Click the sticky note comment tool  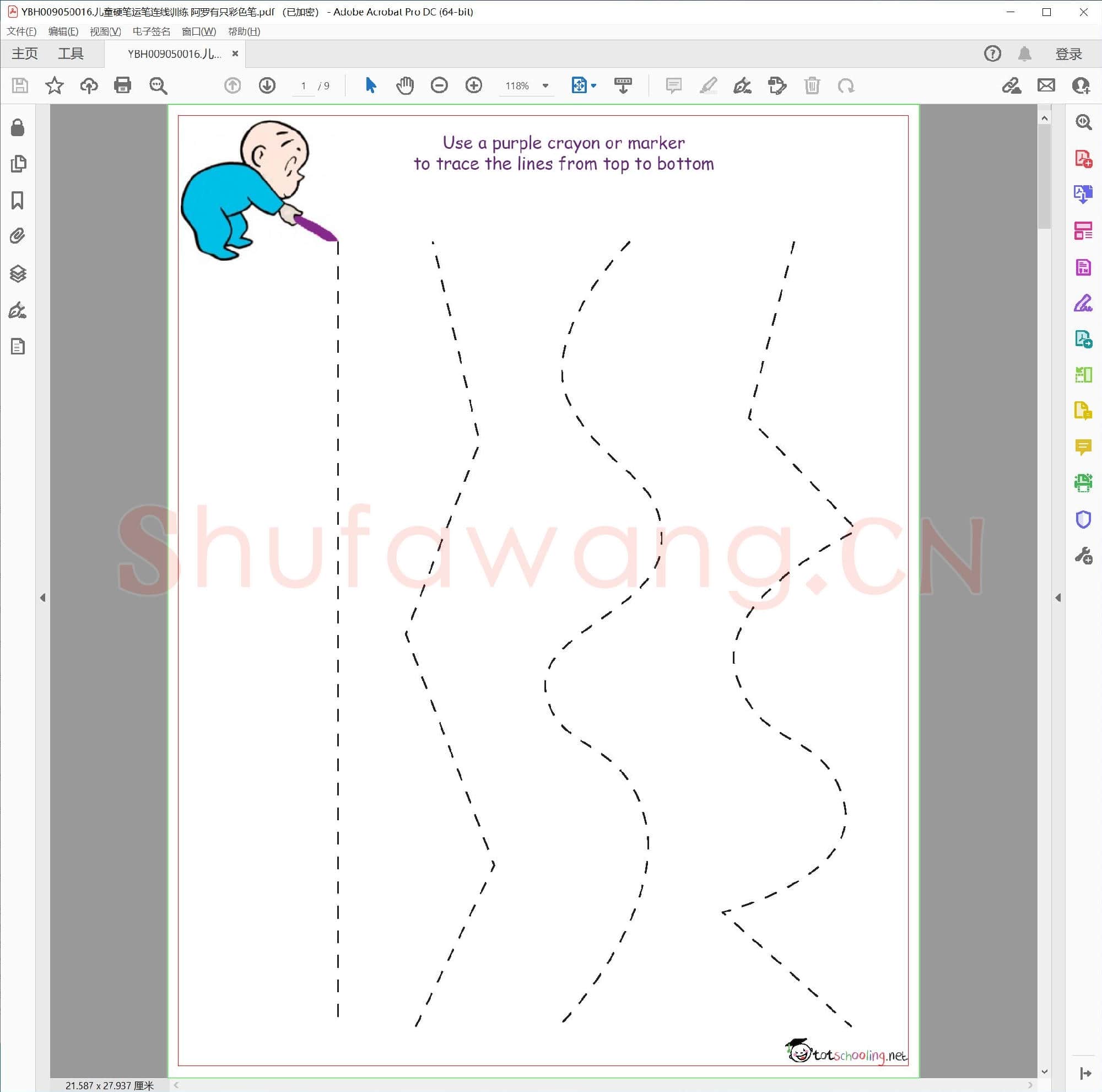[674, 85]
